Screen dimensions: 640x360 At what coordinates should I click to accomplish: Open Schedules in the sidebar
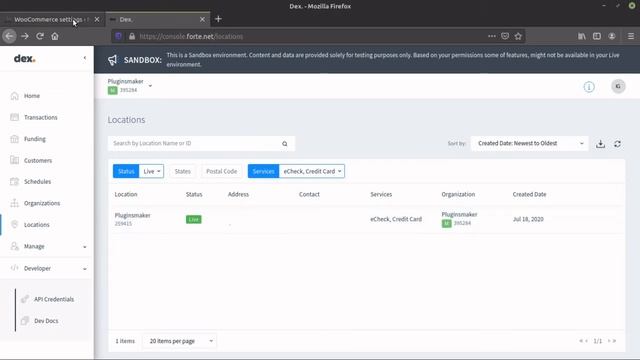point(37,182)
